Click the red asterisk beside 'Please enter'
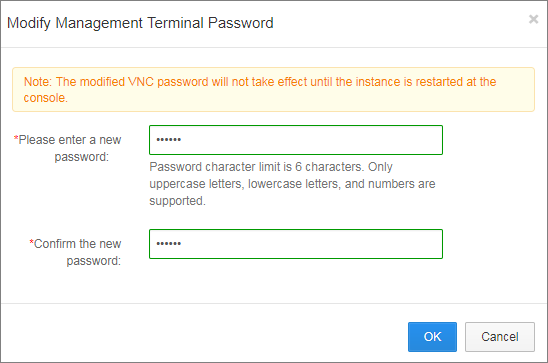 [x=16, y=138]
